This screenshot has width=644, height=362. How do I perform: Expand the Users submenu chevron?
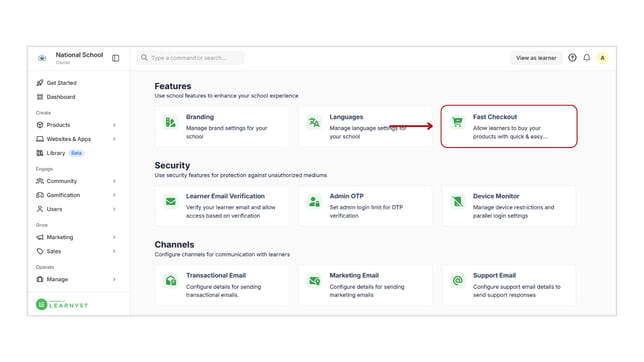(114, 209)
